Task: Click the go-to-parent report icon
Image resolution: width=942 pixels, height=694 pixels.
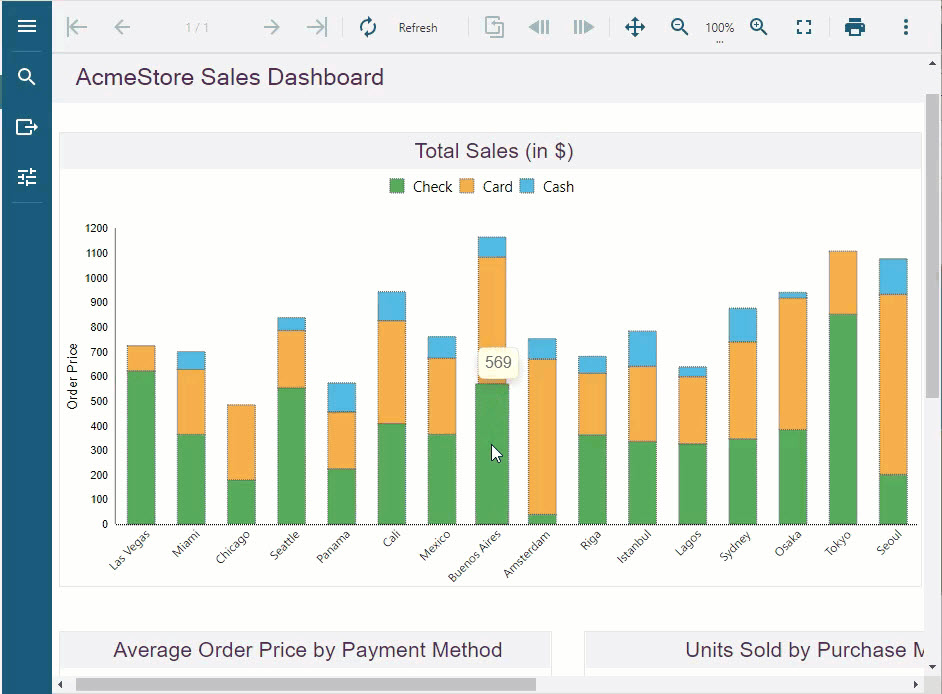Action: click(494, 27)
